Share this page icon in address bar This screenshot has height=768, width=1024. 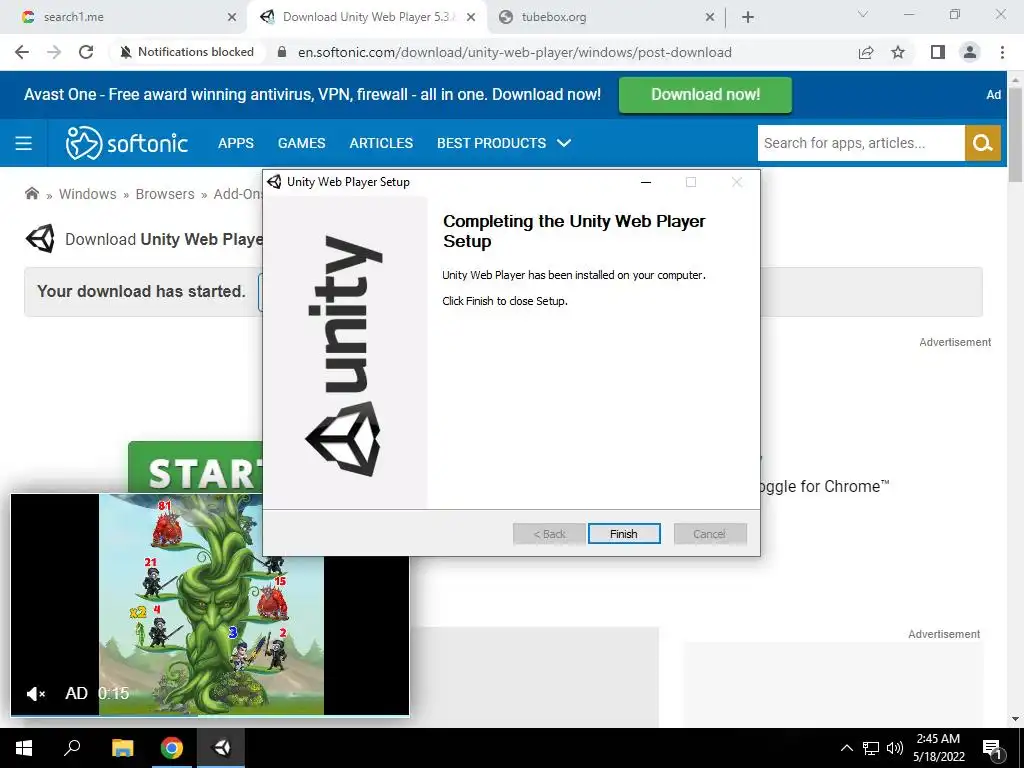(866, 52)
